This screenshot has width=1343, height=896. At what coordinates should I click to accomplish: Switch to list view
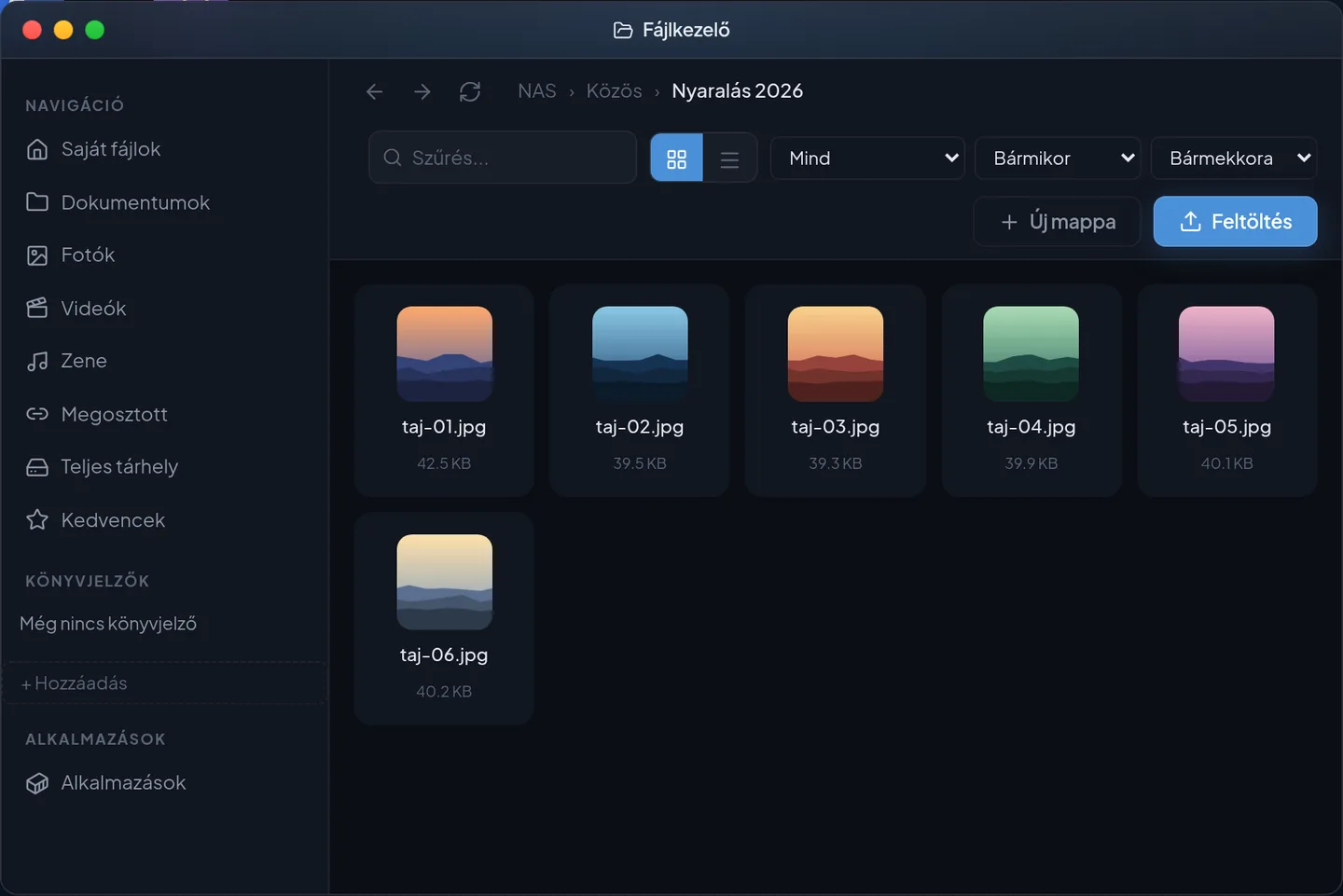pyautogui.click(x=730, y=159)
